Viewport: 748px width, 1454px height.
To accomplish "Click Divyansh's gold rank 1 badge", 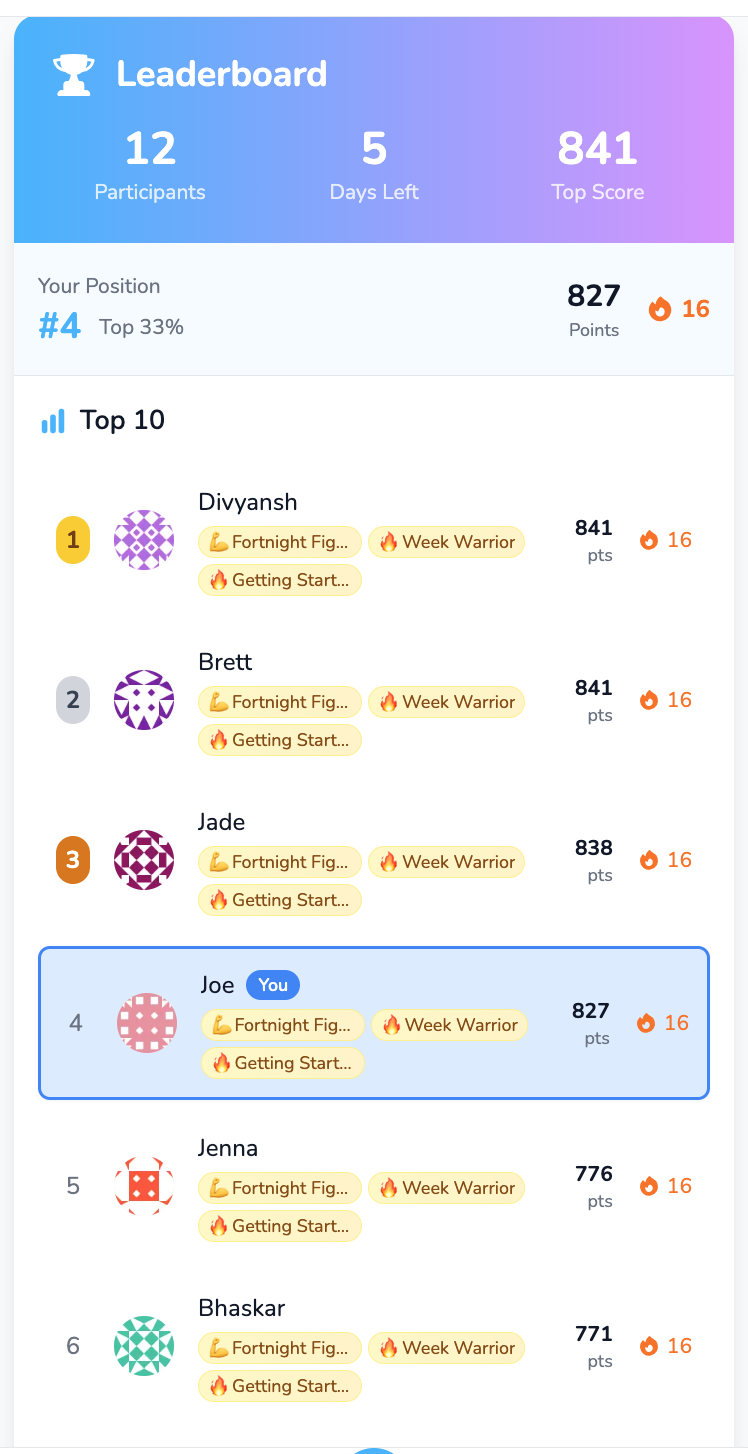I will [72, 540].
